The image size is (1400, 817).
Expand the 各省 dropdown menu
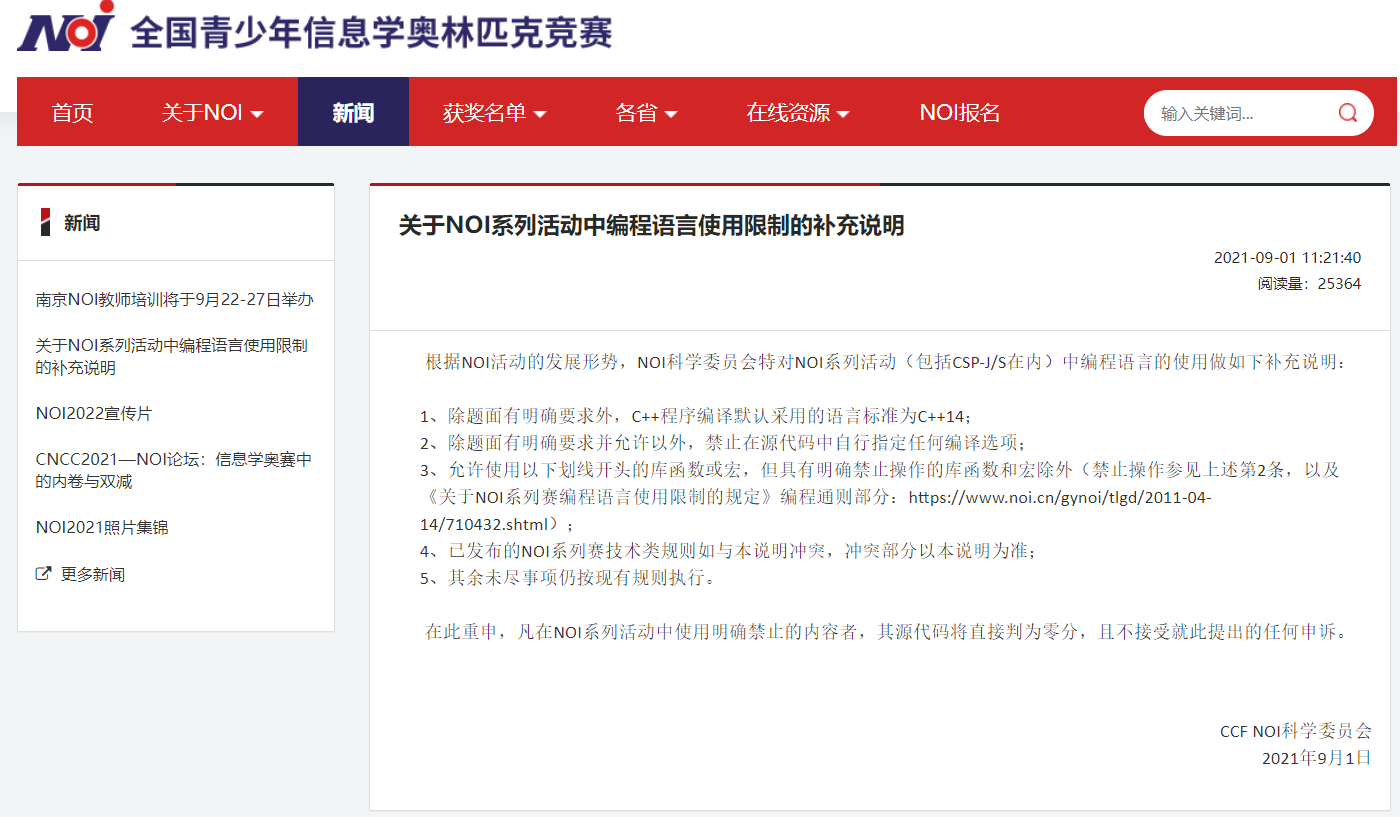646,112
